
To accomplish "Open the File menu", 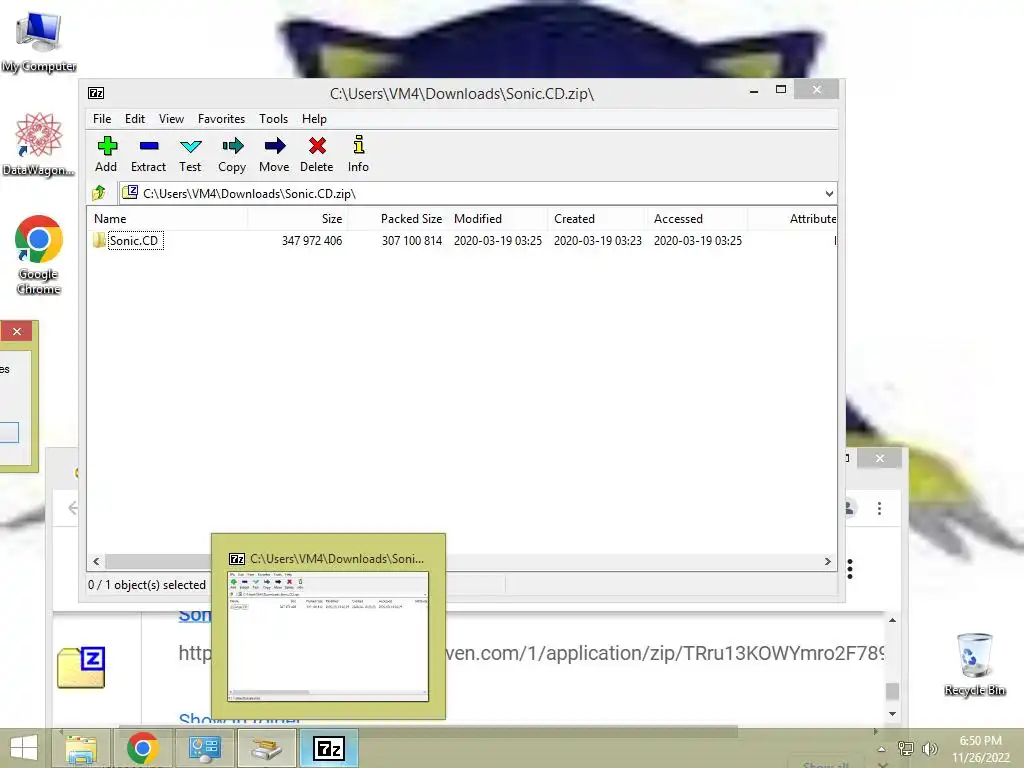I will 102,119.
